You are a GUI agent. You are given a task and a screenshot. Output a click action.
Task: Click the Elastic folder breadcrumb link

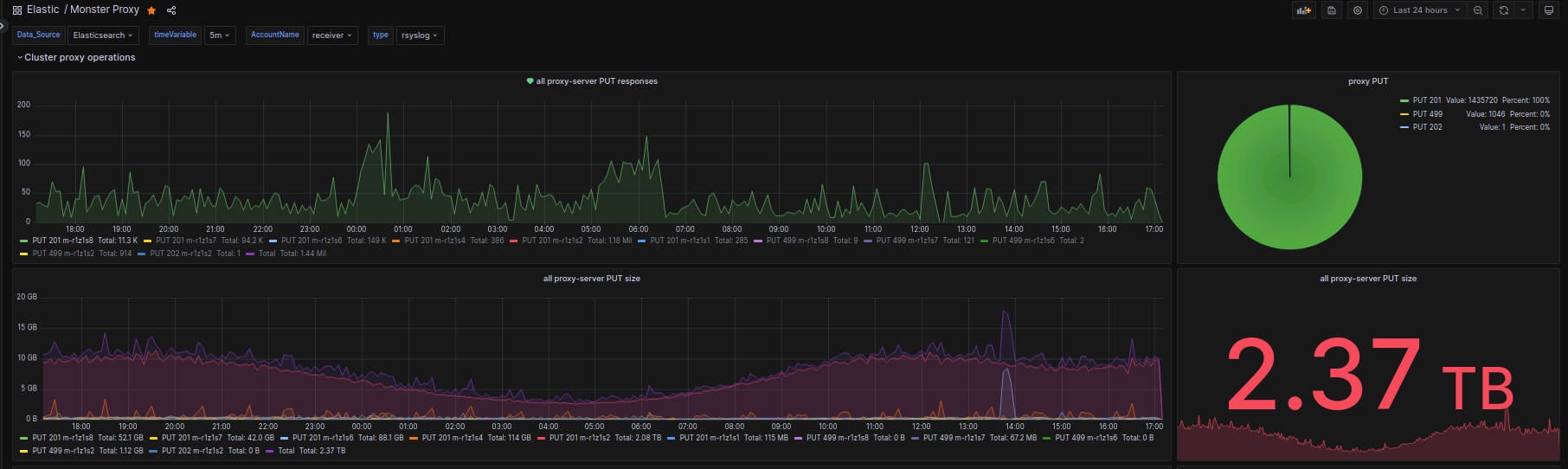coord(42,10)
